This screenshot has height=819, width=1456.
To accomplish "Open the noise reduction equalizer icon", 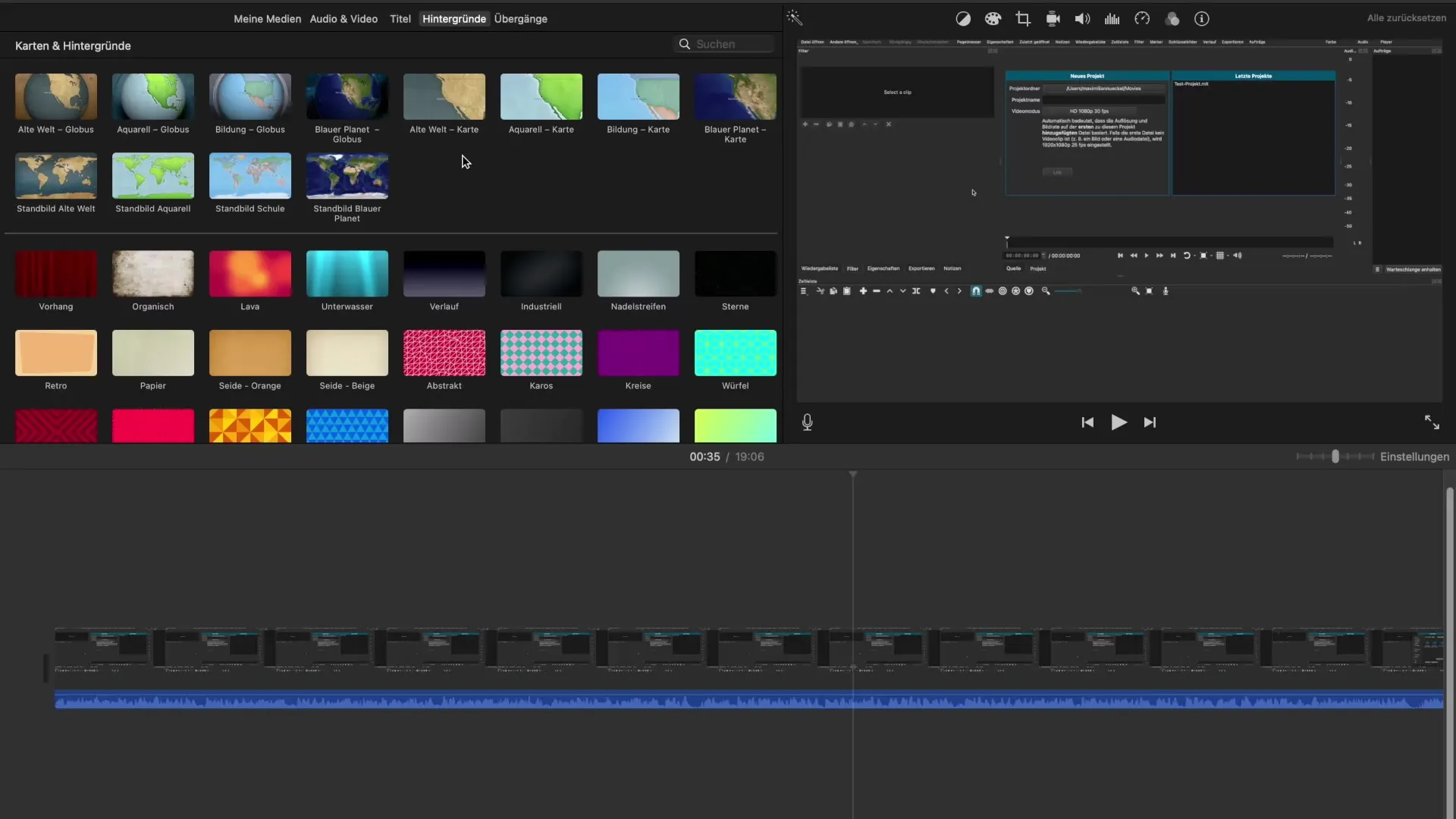I will pos(1112,19).
